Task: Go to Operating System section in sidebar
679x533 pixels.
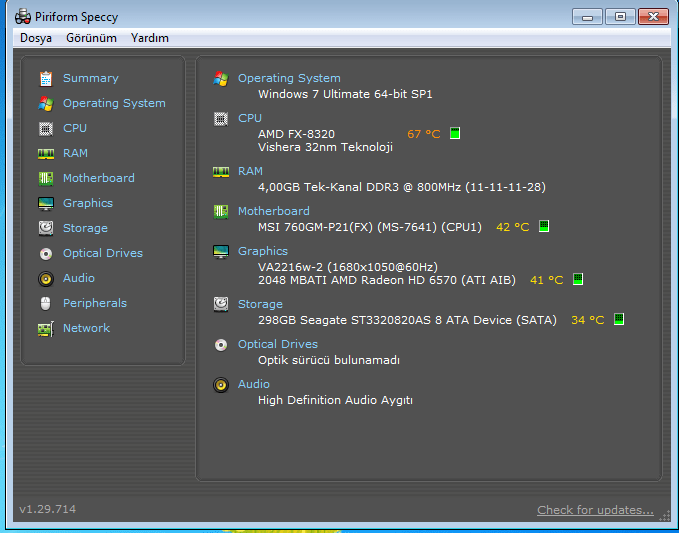Action: click(114, 103)
